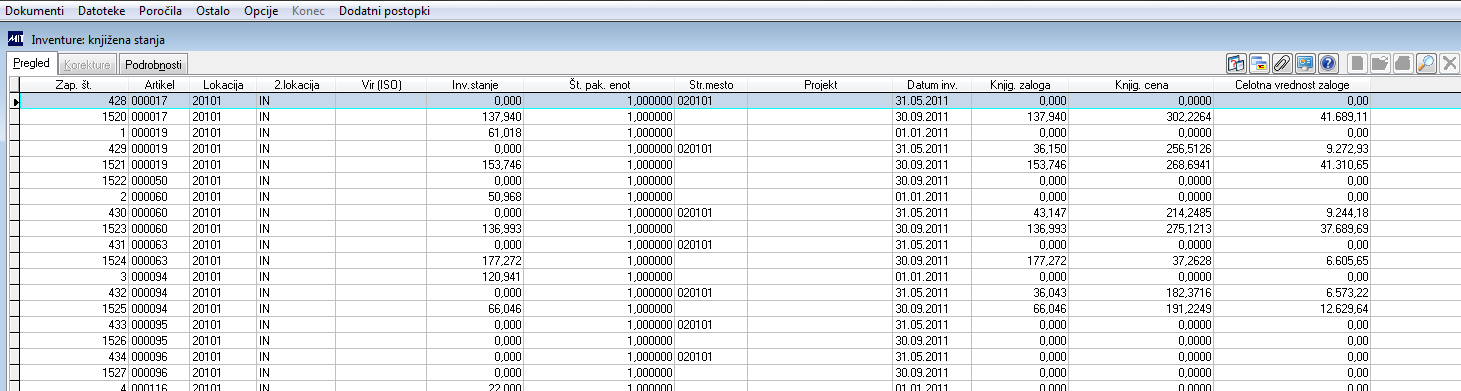
Task: Select record number 1526
Action: tap(74, 340)
